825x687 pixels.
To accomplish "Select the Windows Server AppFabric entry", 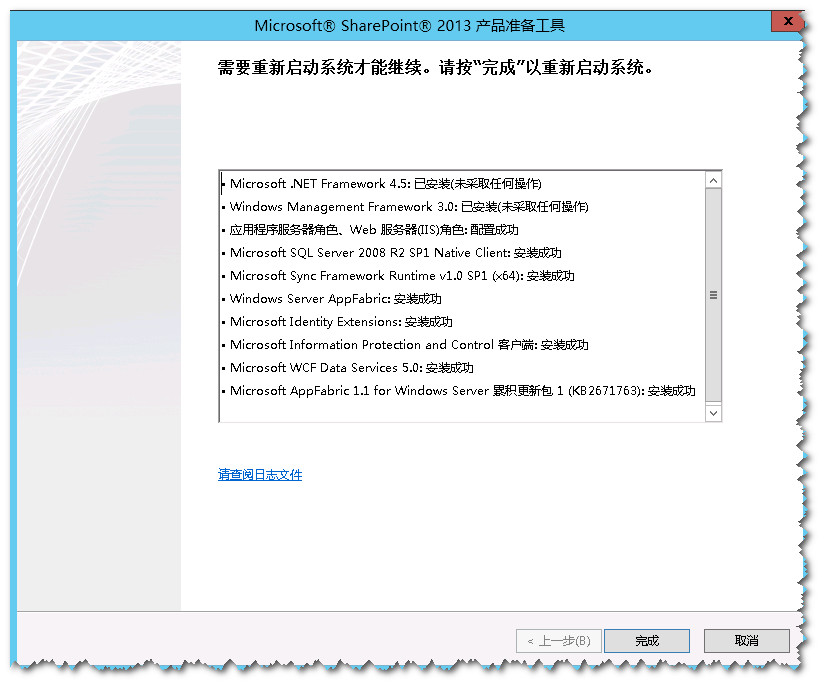I will tap(335, 299).
